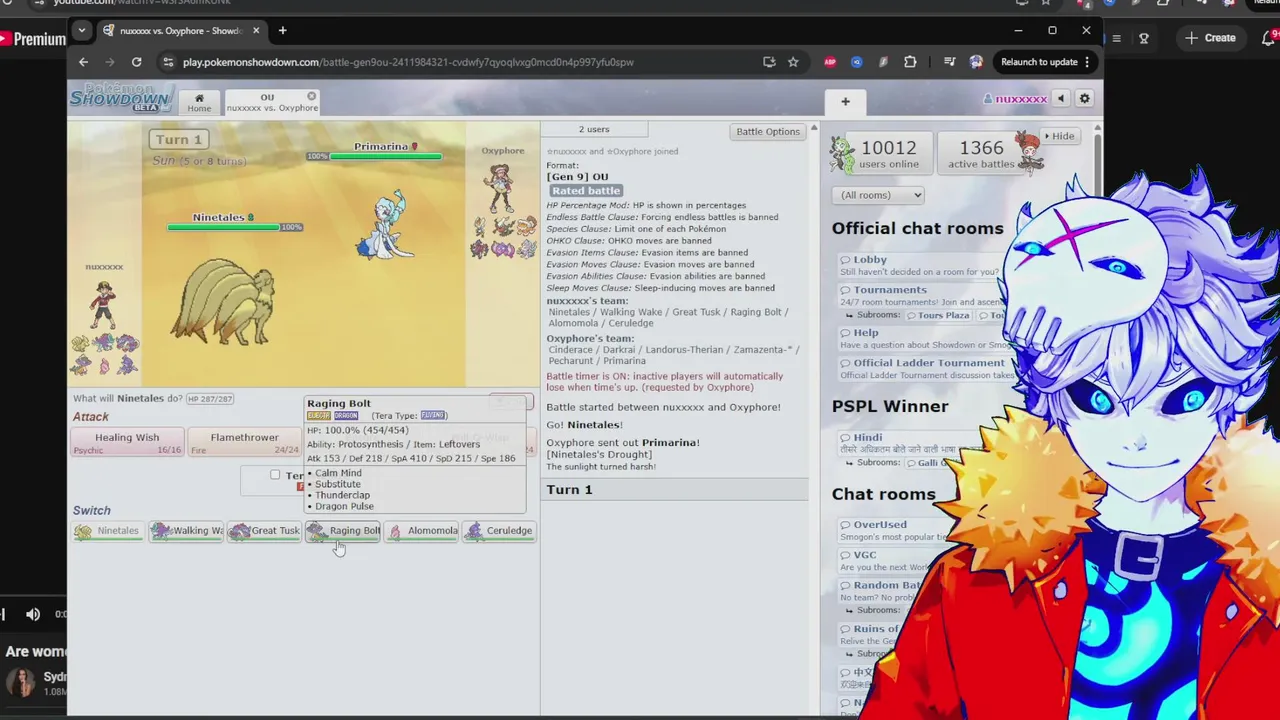Viewport: 1280px width, 720px height.
Task: Open a new browser tab
Action: coord(282,31)
